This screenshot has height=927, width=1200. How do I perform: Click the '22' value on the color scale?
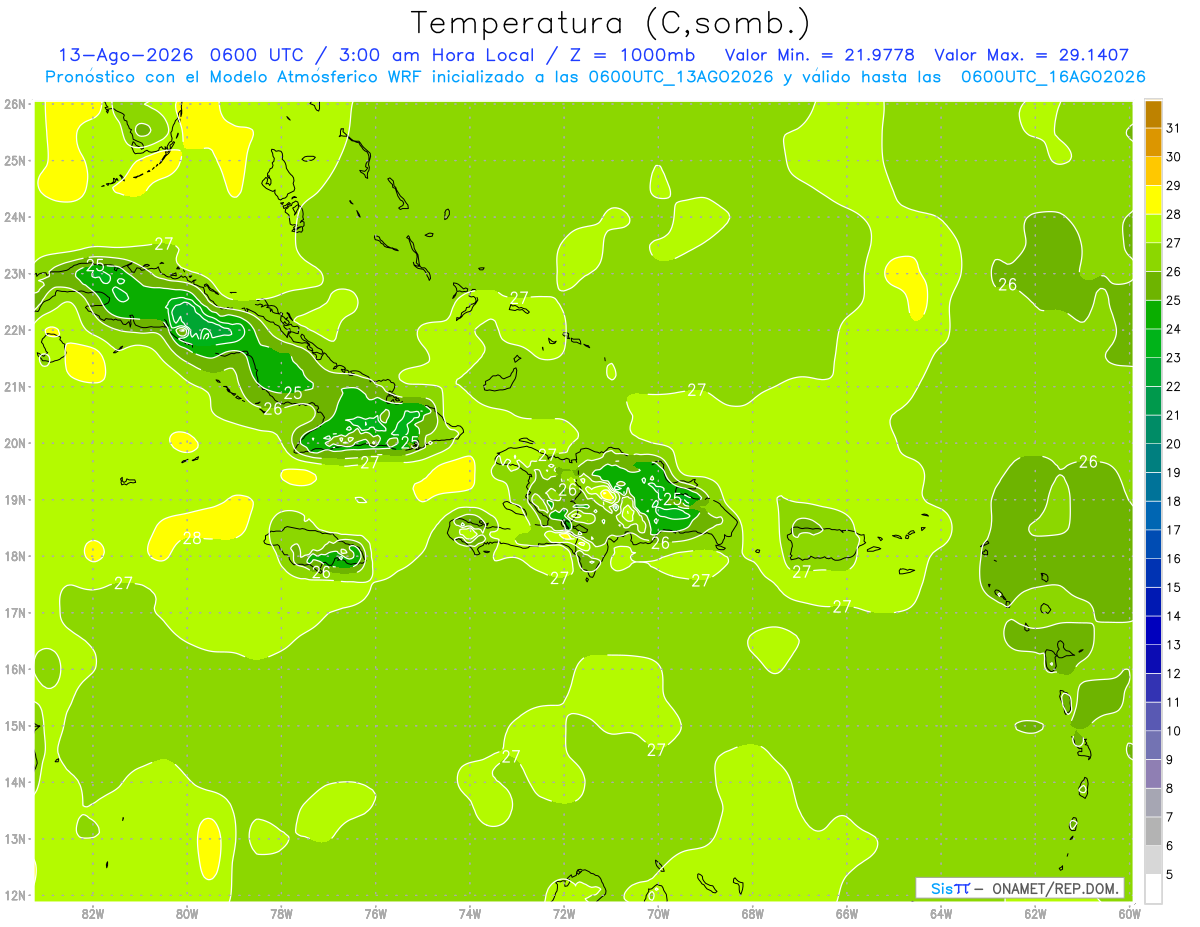click(x=1174, y=386)
